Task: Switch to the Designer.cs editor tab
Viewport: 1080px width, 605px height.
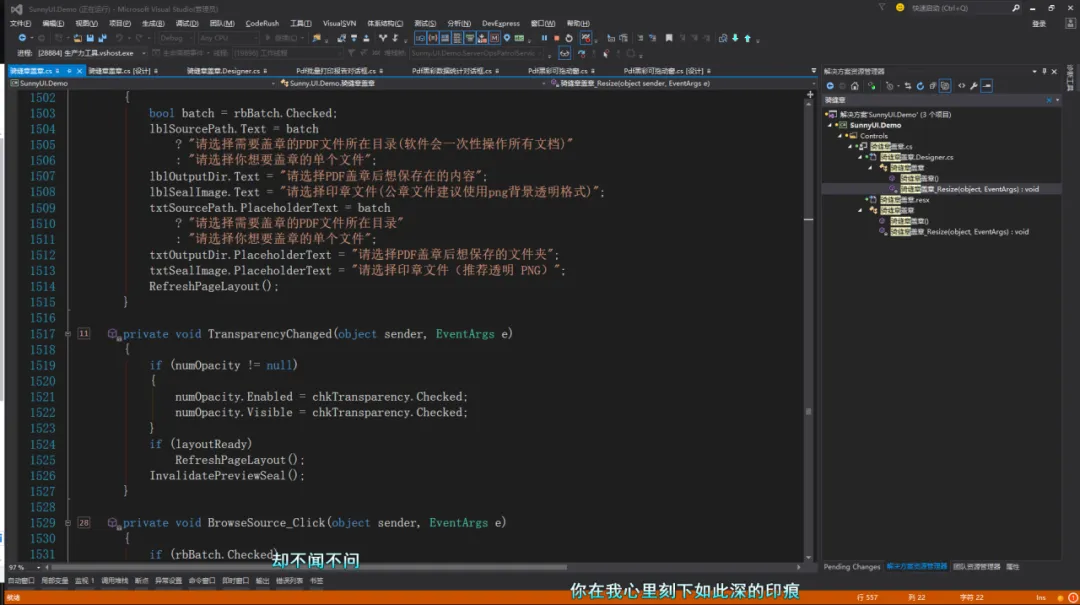Action: click(x=223, y=71)
